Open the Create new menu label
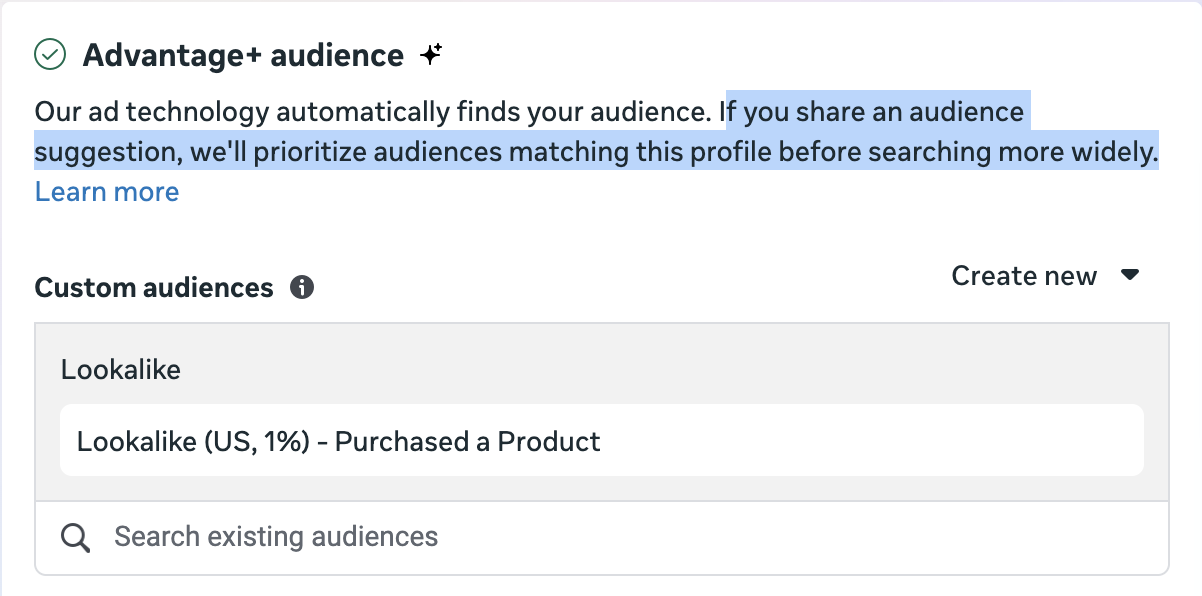The width and height of the screenshot is (1202, 596). coord(1023,276)
